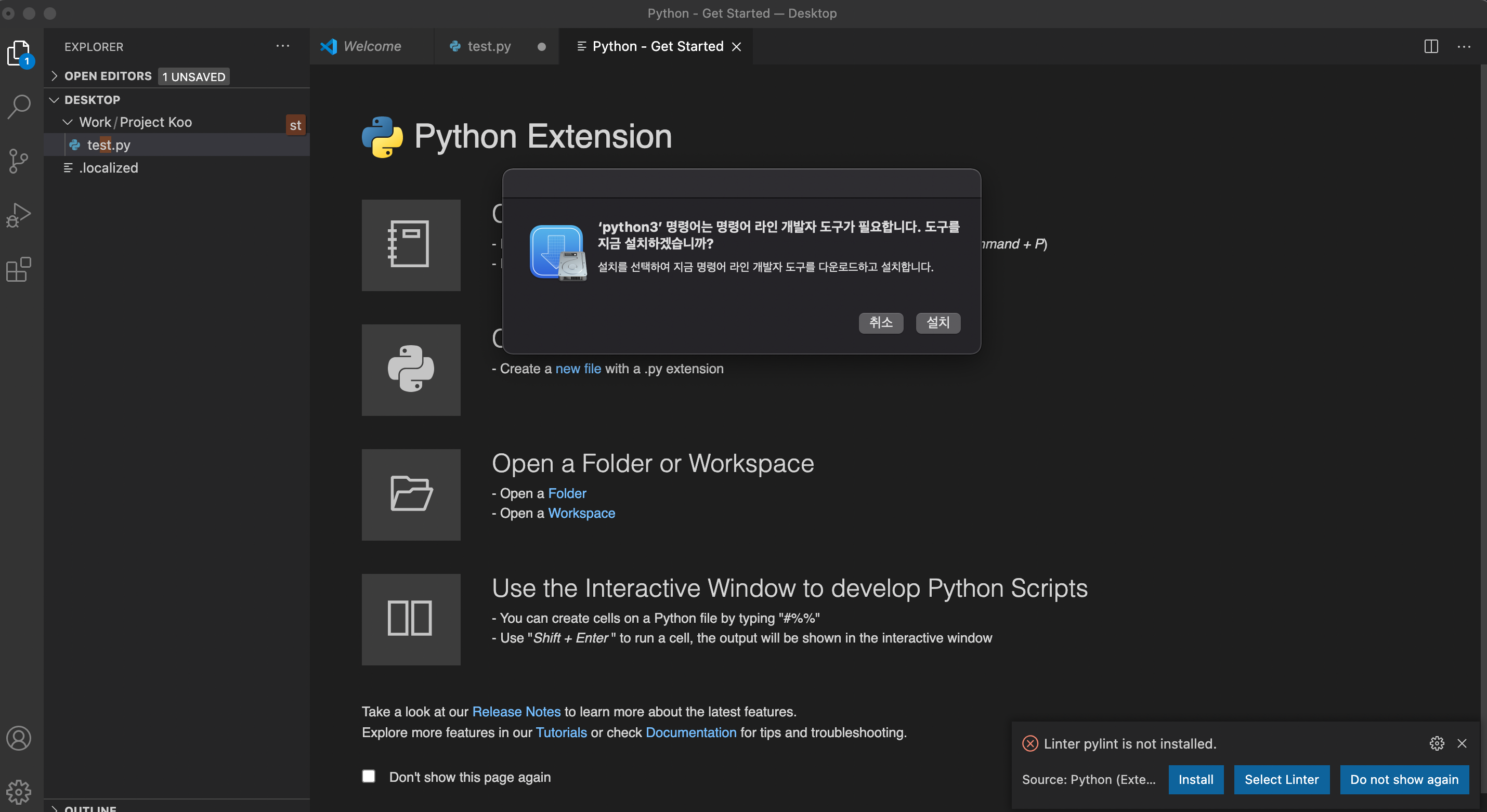Open the Extensions view
Screen dimensions: 1487x812
click(x=19, y=269)
